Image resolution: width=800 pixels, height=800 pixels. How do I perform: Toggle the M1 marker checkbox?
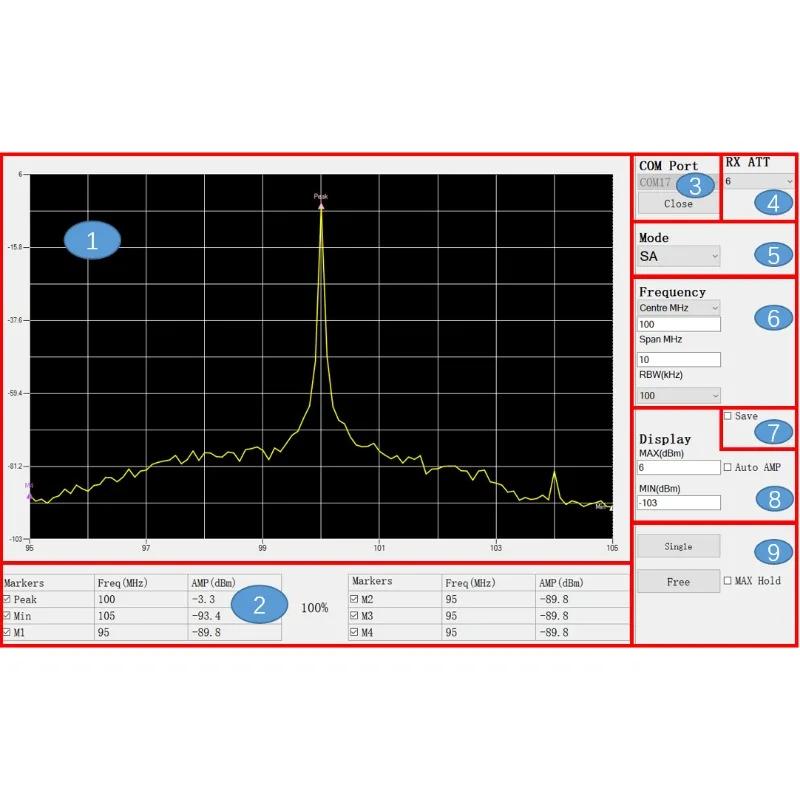coord(7,632)
